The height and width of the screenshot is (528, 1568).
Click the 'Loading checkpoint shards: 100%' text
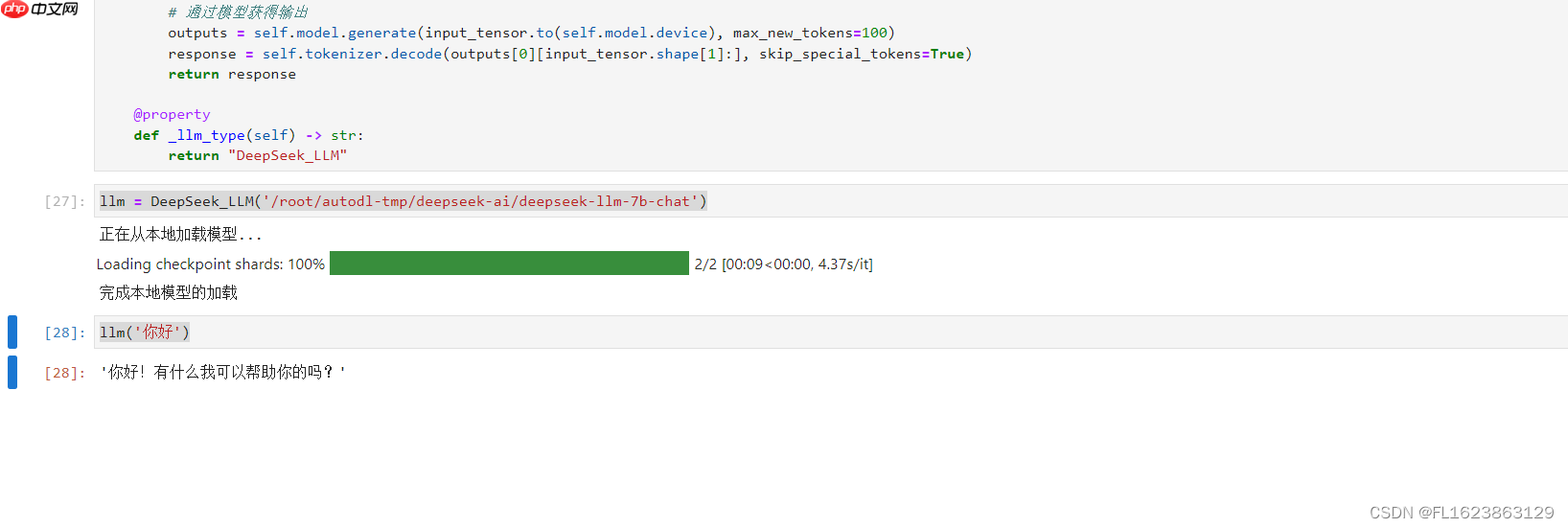211,264
